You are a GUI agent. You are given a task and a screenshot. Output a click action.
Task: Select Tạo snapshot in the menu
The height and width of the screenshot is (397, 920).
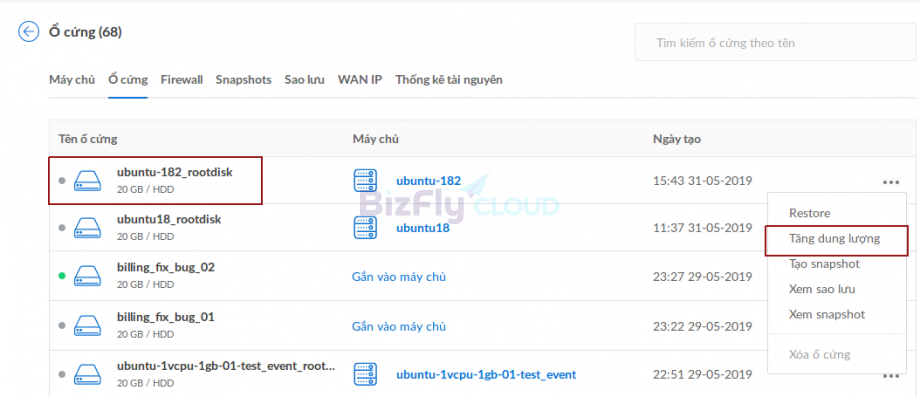[824, 264]
